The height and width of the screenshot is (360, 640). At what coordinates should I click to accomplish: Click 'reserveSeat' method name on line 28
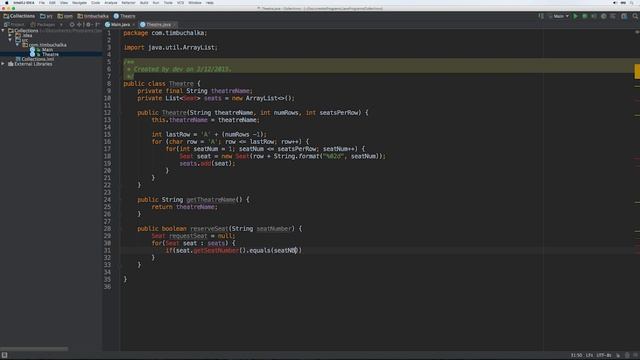pos(209,229)
